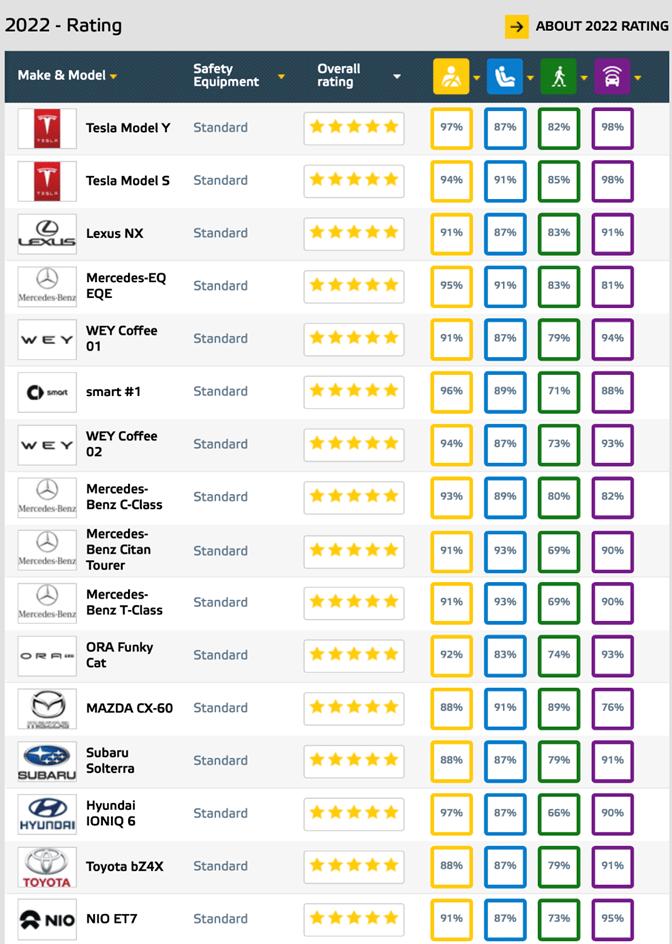Open the Tesla Model S result
The width and height of the screenshot is (672, 944).
tap(128, 181)
